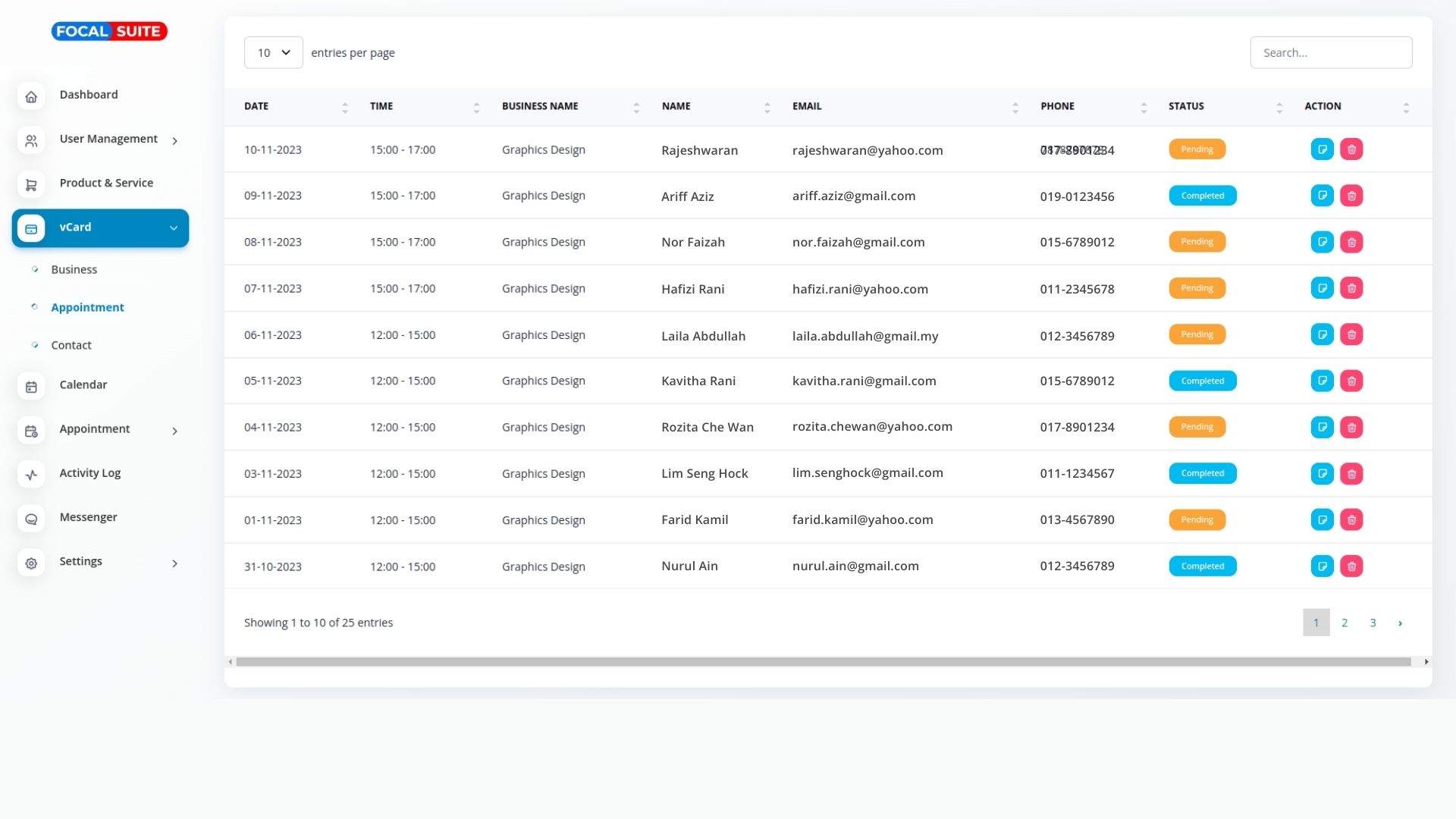Viewport: 1456px width, 819px height.
Task: Click next page arrow in pagination
Action: pyautogui.click(x=1400, y=623)
